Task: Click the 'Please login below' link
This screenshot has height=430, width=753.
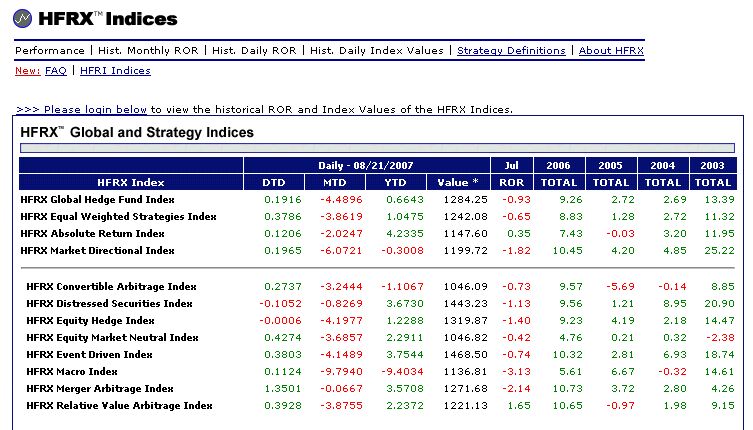Action: [81, 109]
